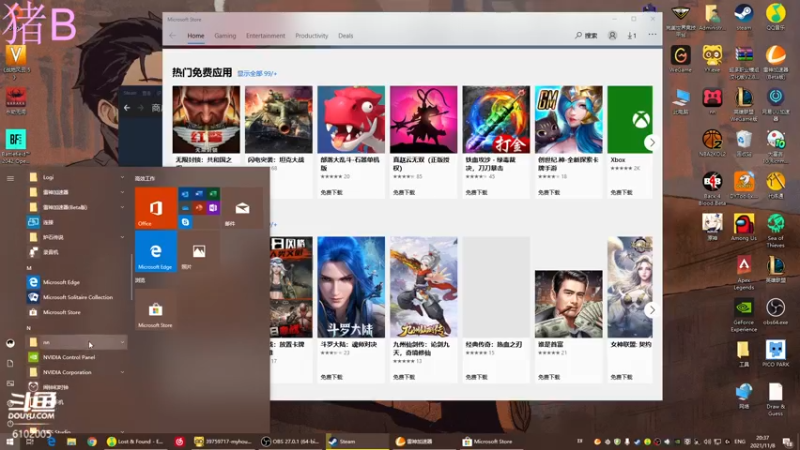
Task: Switch to the Deals tab in Microsoft Store
Action: coord(345,36)
